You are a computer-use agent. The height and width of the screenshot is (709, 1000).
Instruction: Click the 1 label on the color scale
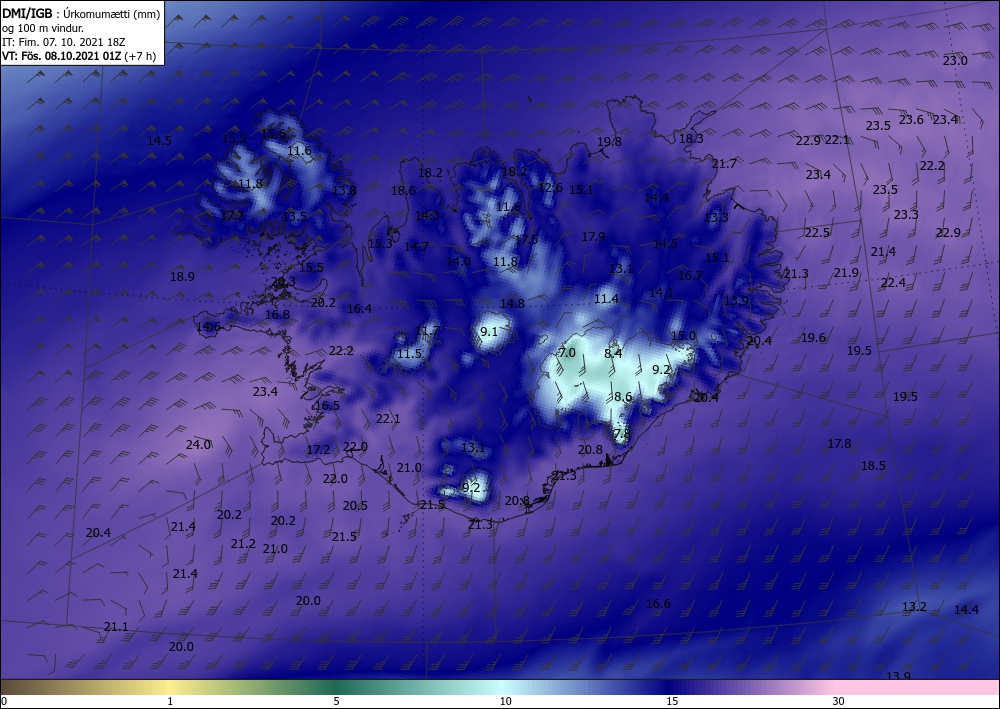tap(170, 702)
